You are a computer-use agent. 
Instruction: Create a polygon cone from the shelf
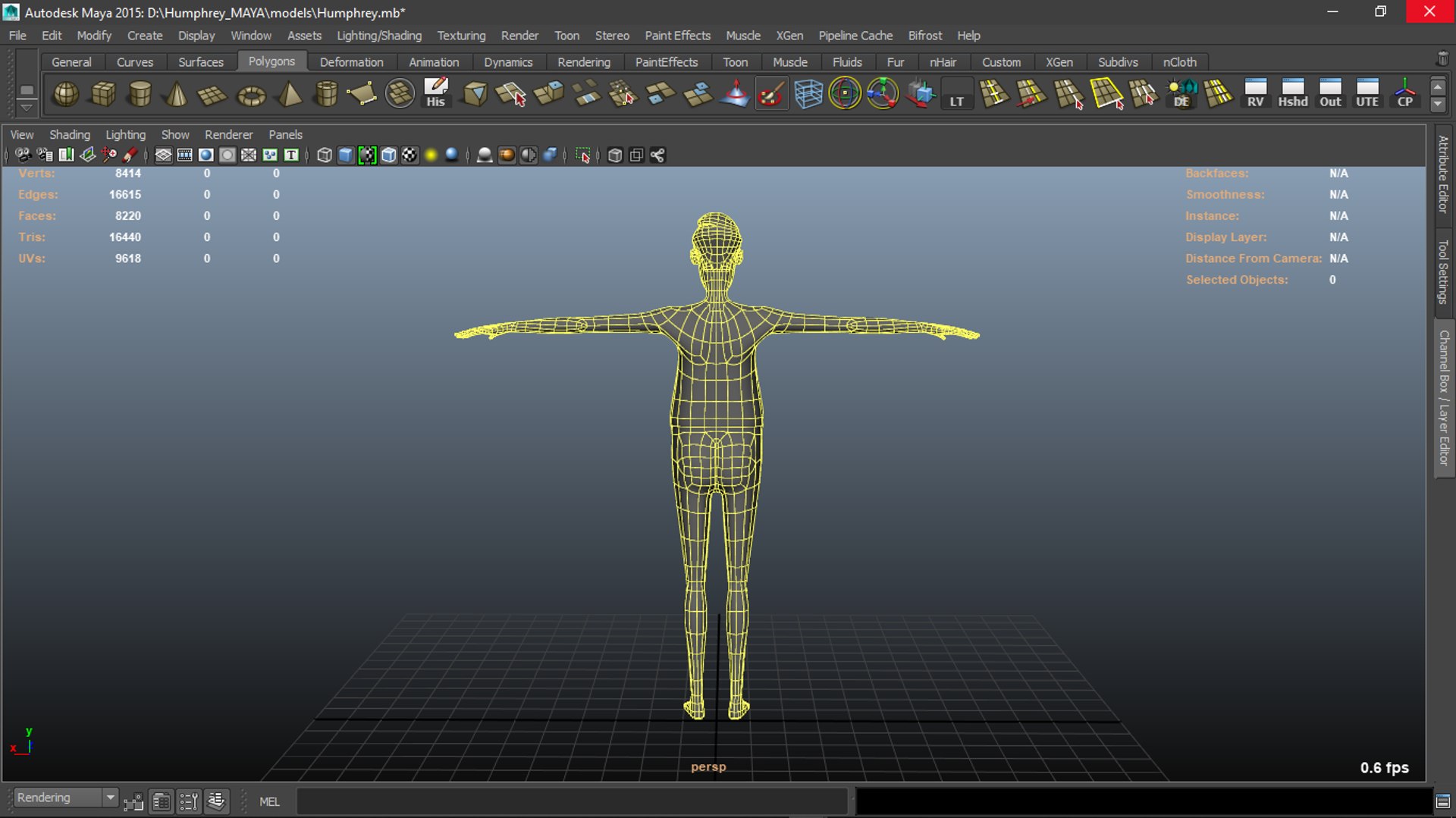click(177, 94)
